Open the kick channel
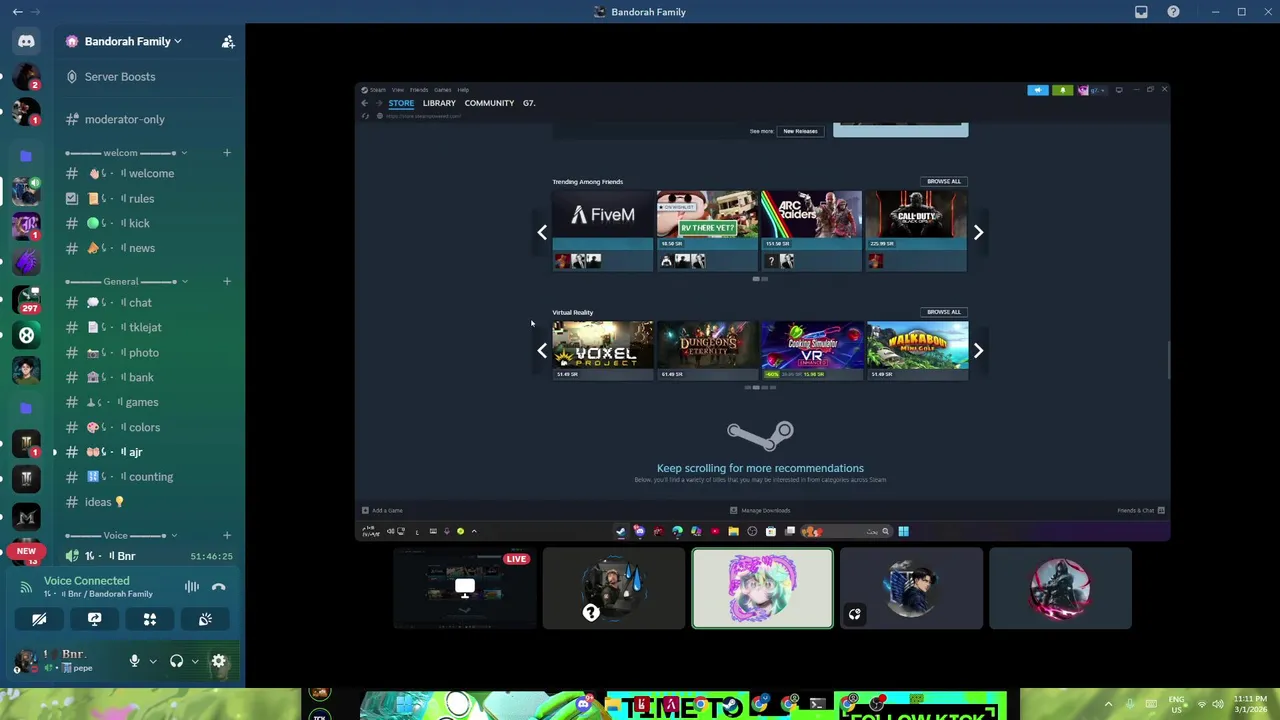The width and height of the screenshot is (1280, 720). coord(150,223)
